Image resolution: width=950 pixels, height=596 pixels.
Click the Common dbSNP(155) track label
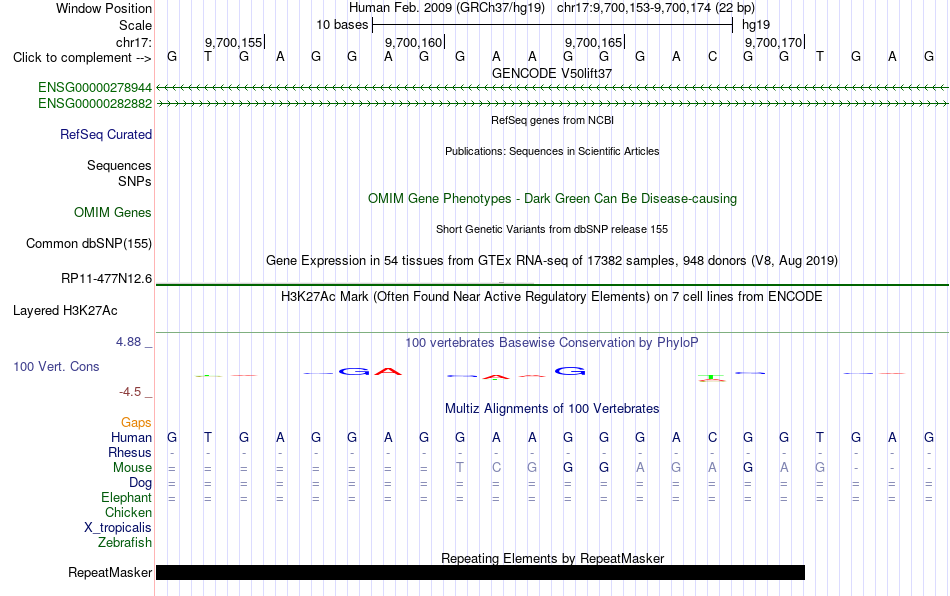[89, 243]
